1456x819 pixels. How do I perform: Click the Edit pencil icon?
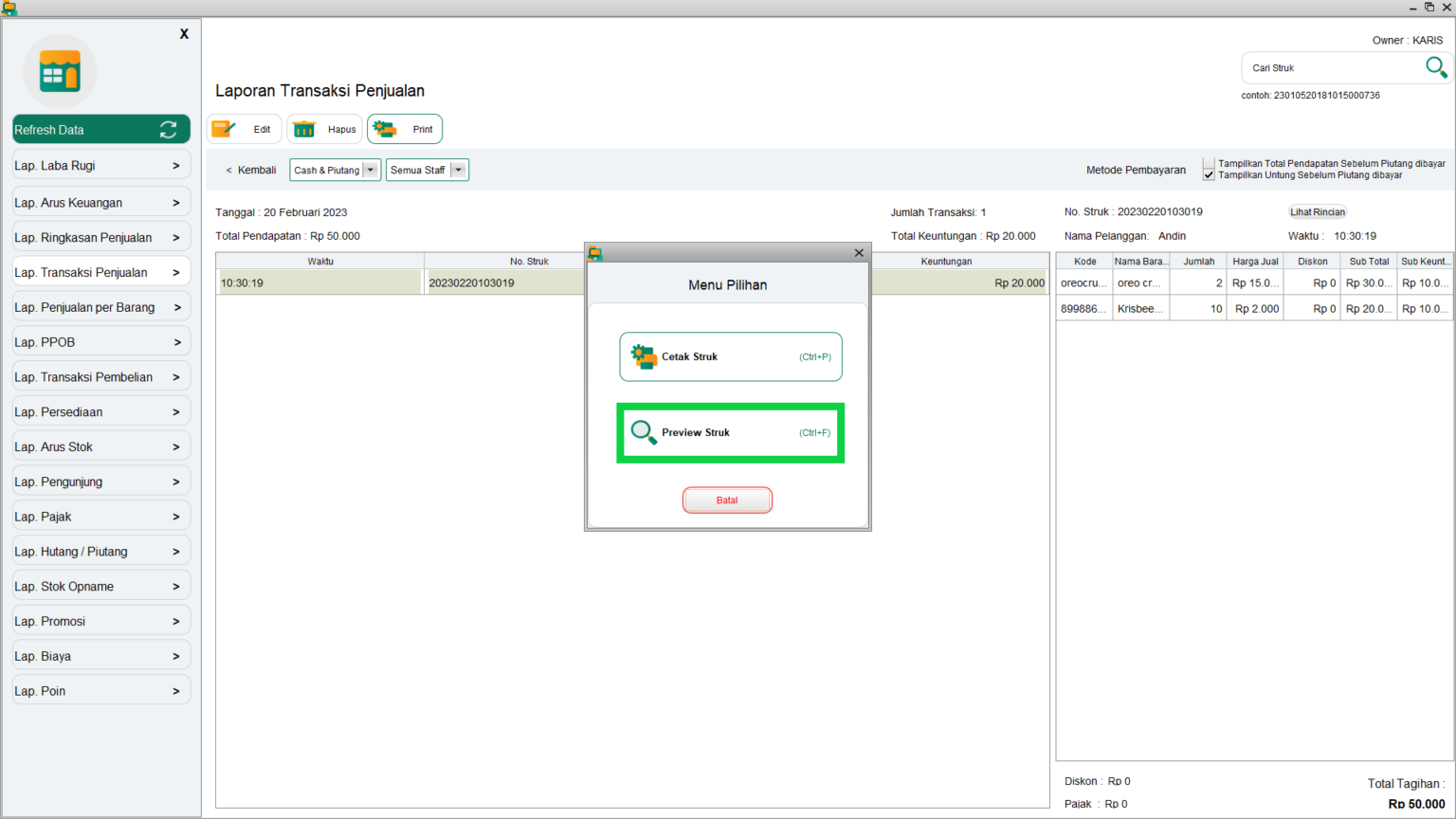coord(224,129)
